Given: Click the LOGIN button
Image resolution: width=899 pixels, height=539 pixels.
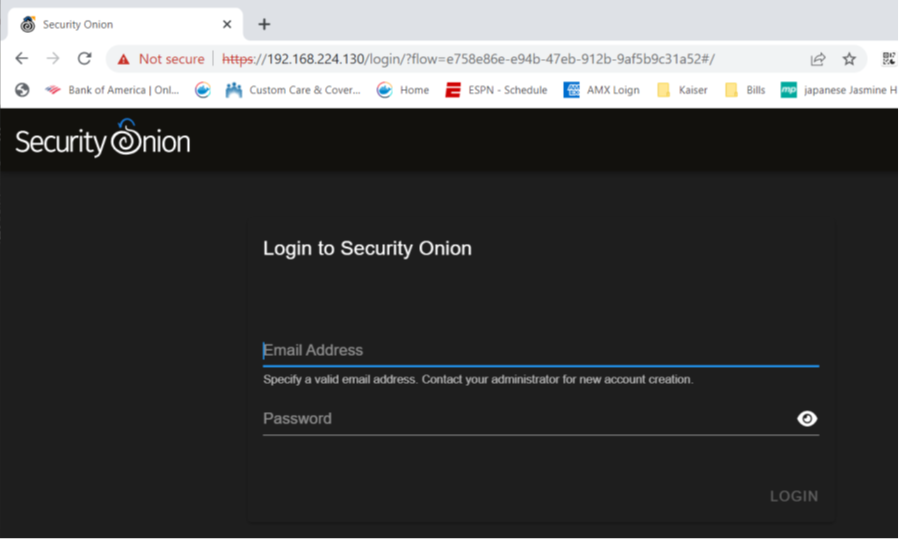Looking at the screenshot, I should tap(794, 496).
